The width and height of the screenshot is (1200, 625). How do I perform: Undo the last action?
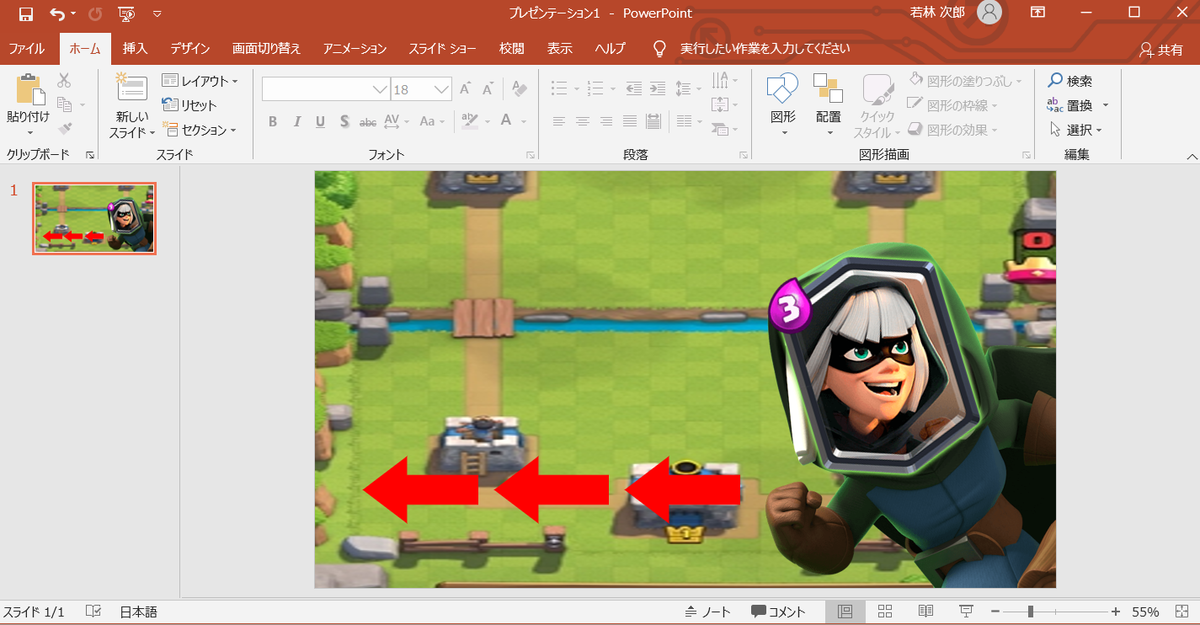(x=58, y=14)
